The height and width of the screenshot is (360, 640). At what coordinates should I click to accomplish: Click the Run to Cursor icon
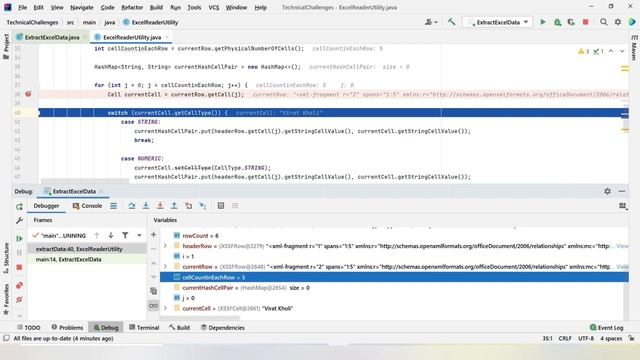[203, 206]
